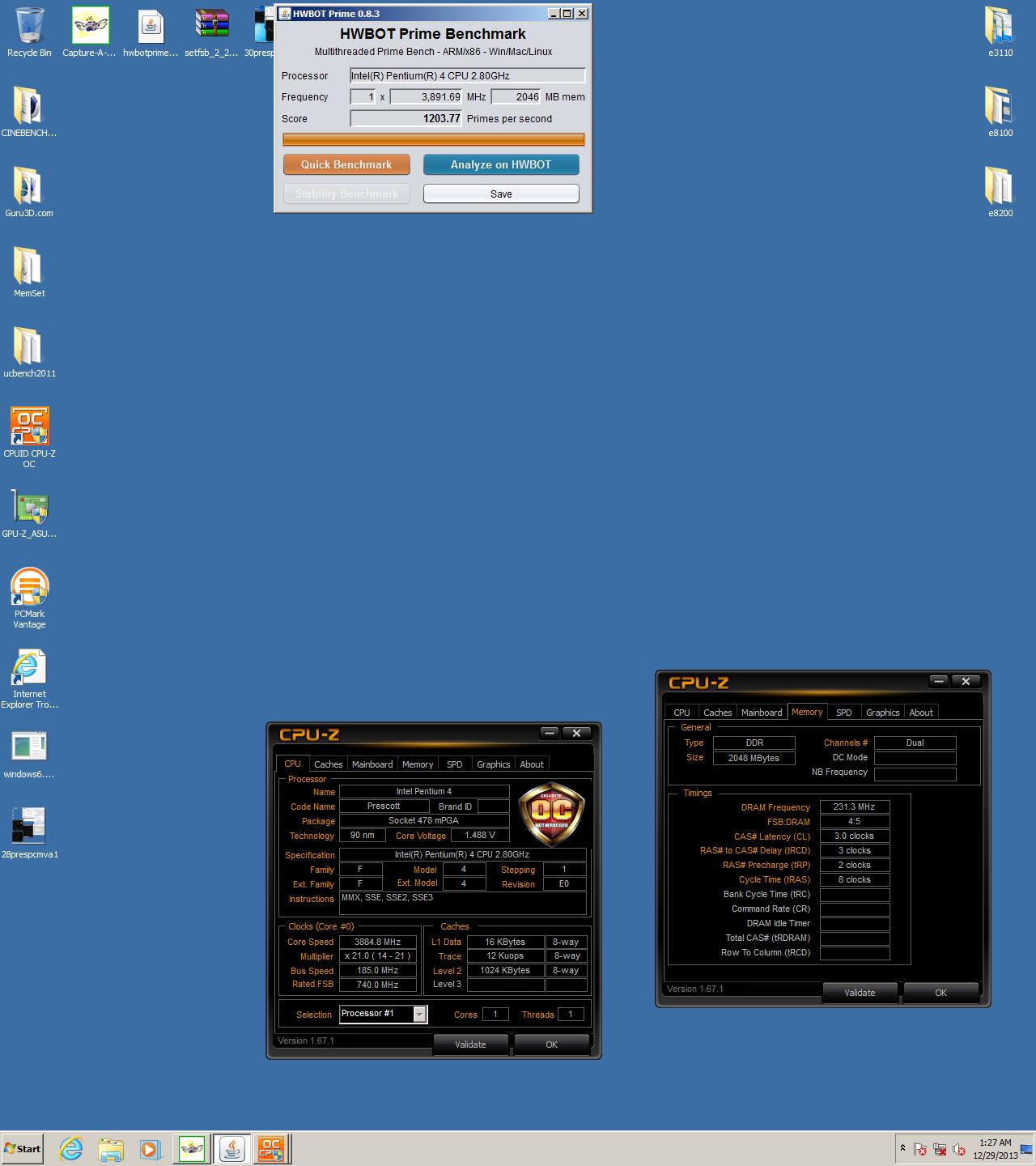Open Windows Media Player taskbar icon
The image size is (1036, 1166).
coord(150,1149)
